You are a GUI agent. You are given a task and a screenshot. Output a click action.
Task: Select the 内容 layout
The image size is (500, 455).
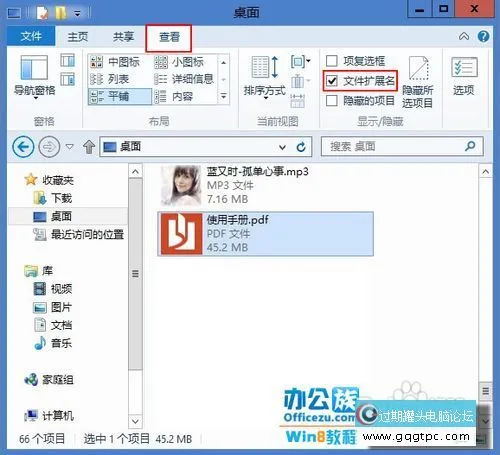174,97
